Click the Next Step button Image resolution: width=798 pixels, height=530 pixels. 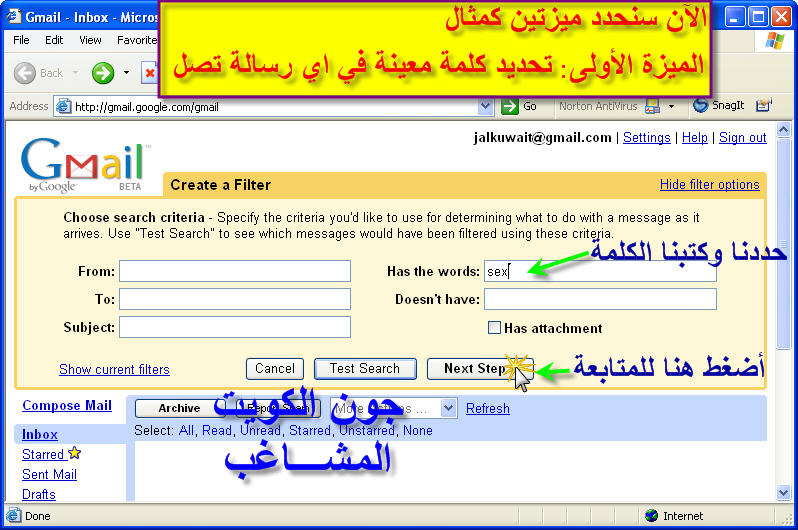tap(480, 369)
